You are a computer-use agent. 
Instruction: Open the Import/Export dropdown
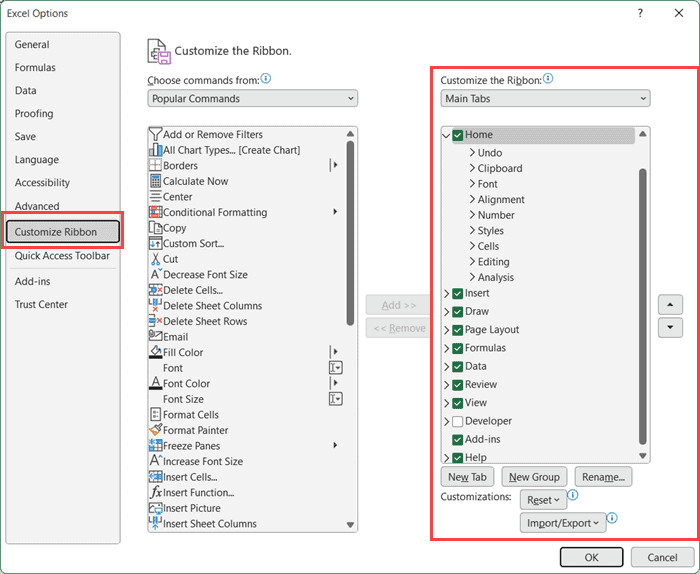point(563,523)
